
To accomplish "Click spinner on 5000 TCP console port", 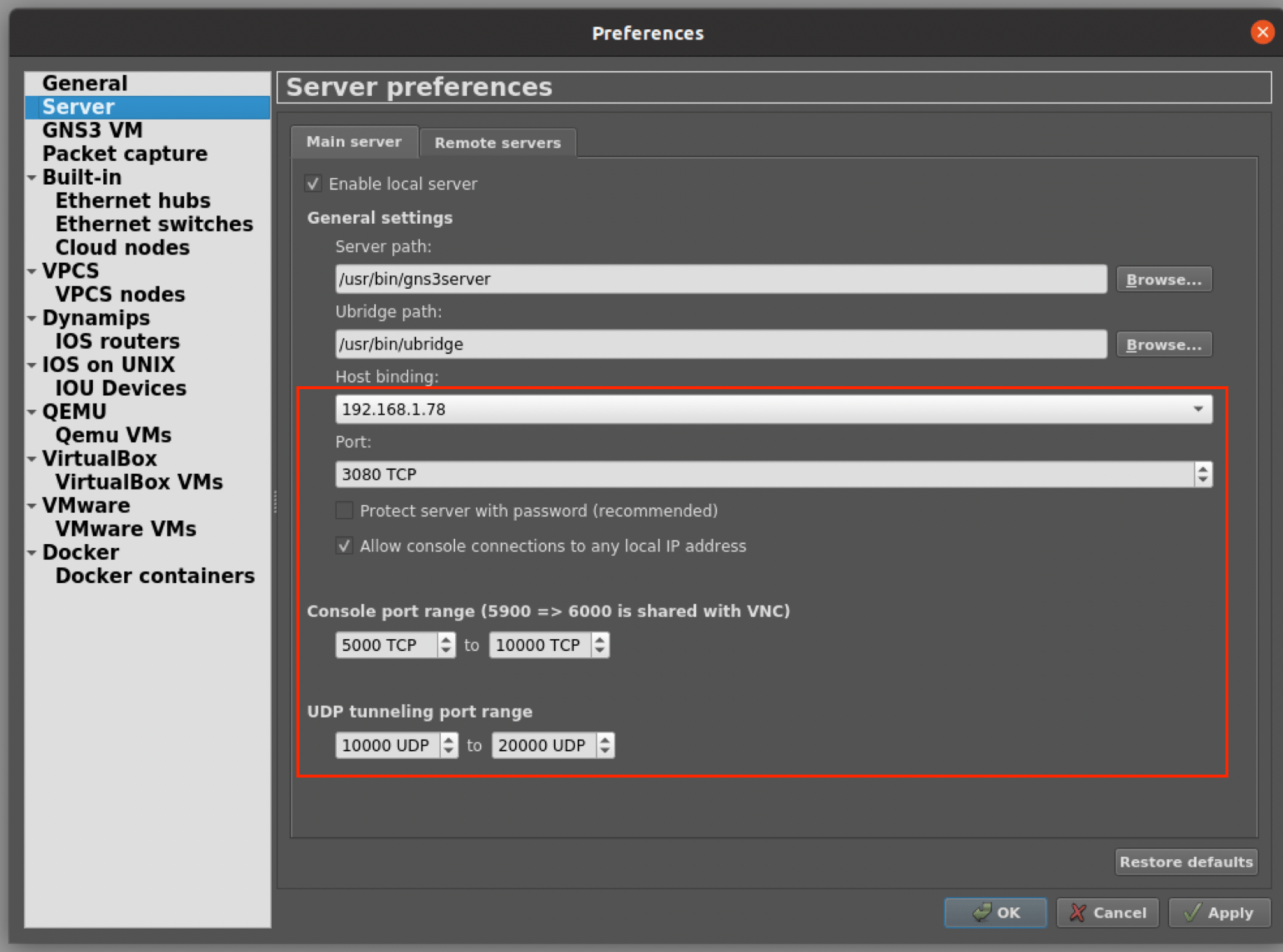I will (x=446, y=645).
